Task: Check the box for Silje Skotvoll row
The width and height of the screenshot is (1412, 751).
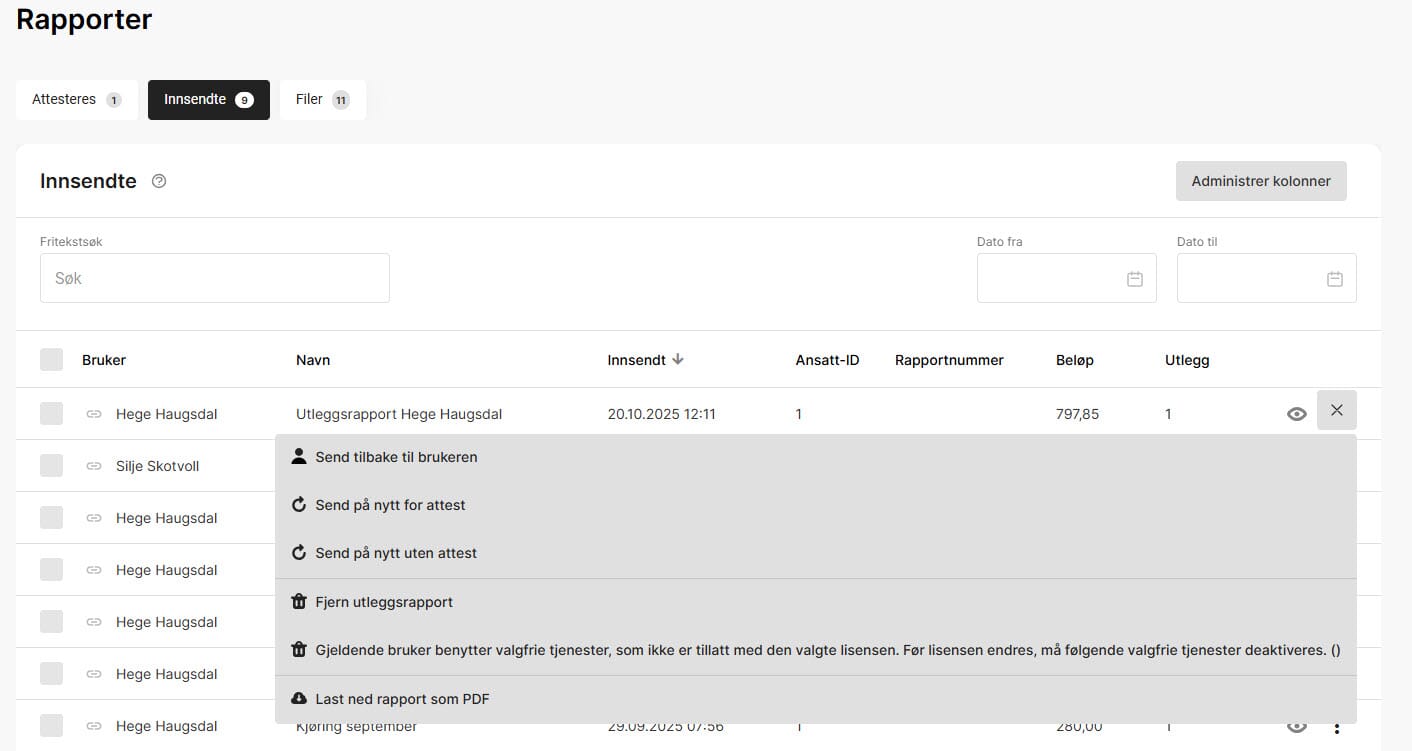Action: [51, 466]
